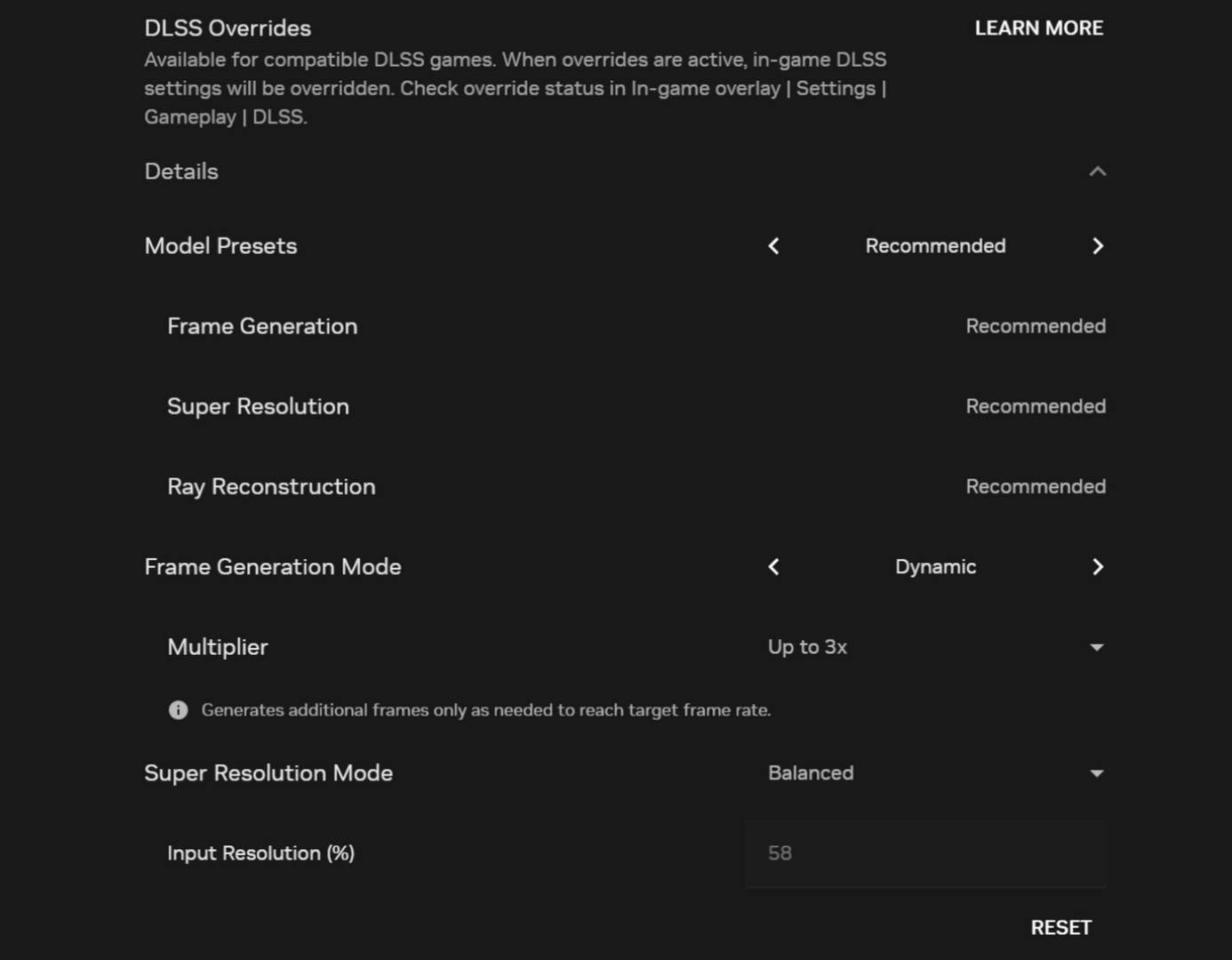Click the Recommended value between the Model Presets arrows
Image resolution: width=1232 pixels, height=960 pixels.
pos(935,246)
